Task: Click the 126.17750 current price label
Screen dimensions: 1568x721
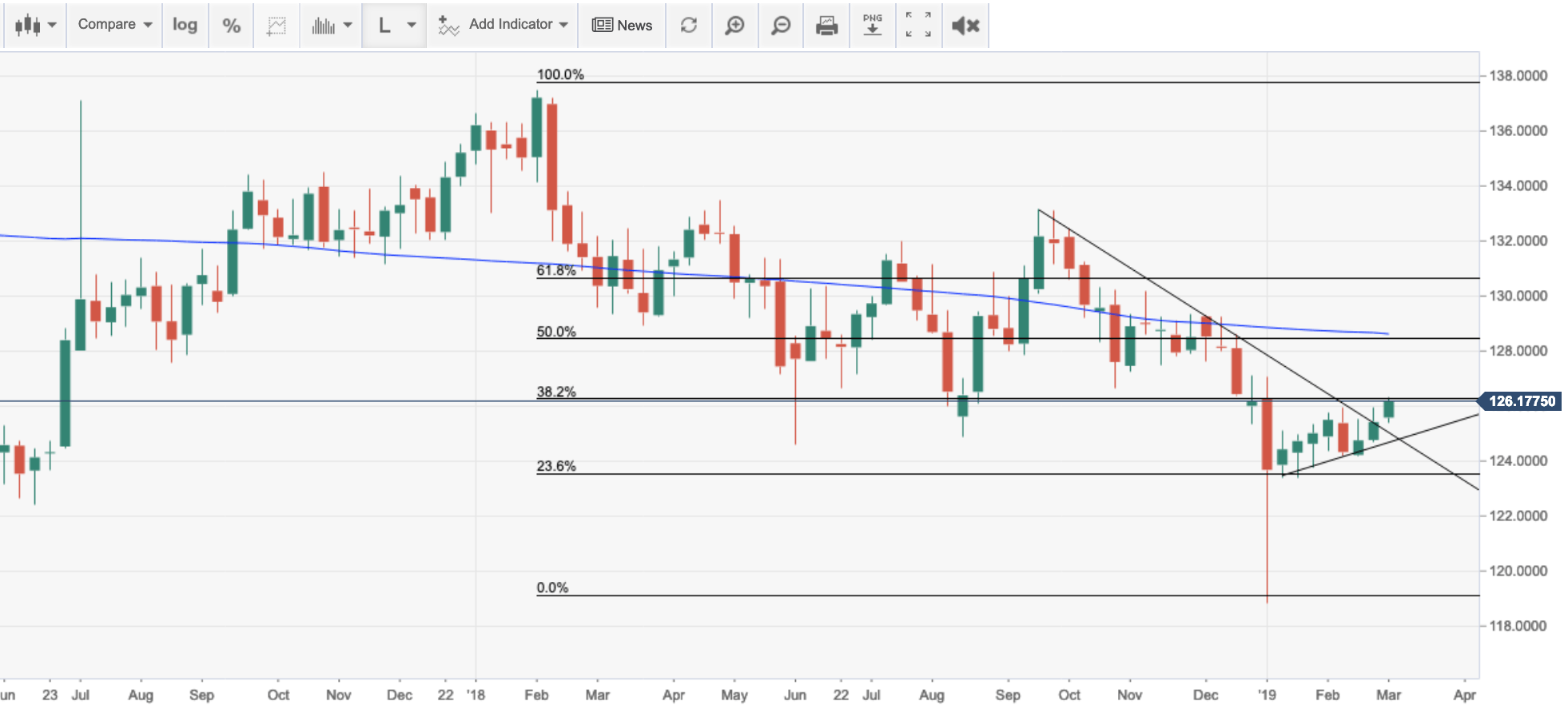Action: pos(1521,401)
